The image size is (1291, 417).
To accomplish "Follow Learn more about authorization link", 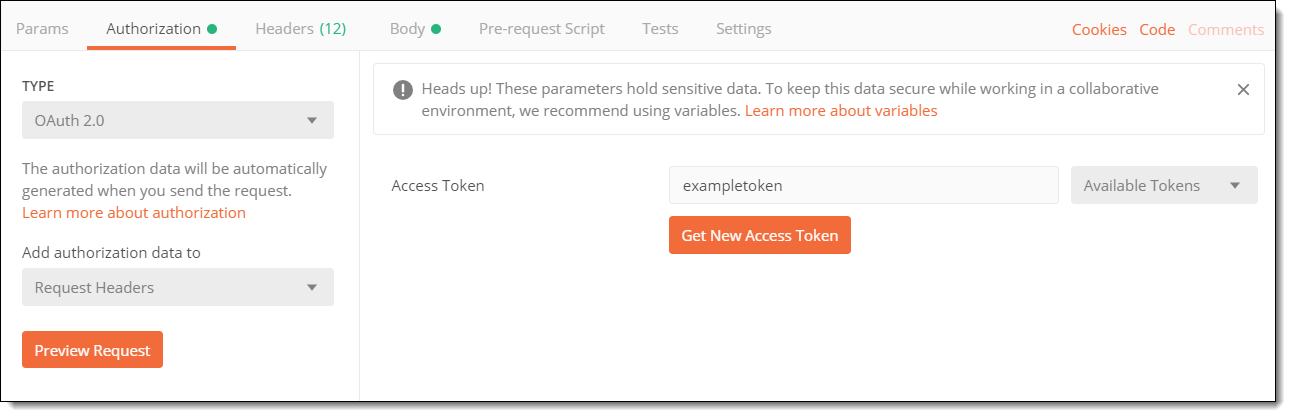I will (134, 212).
